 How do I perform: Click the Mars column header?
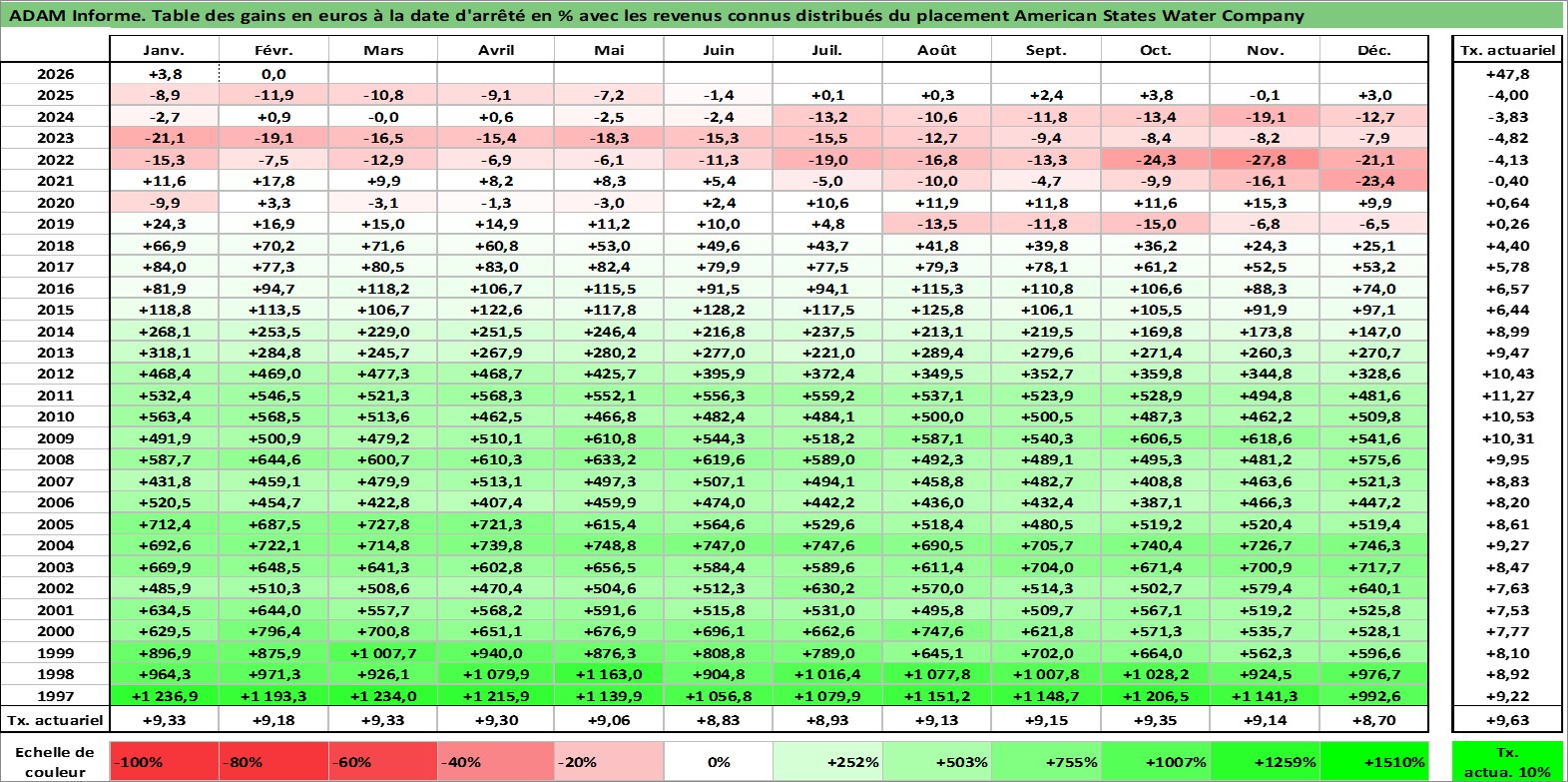[383, 50]
